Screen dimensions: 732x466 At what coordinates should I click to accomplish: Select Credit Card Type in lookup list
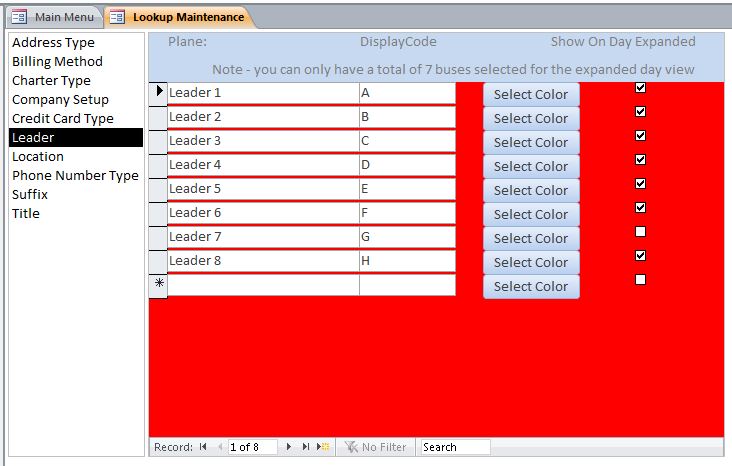tap(76, 119)
